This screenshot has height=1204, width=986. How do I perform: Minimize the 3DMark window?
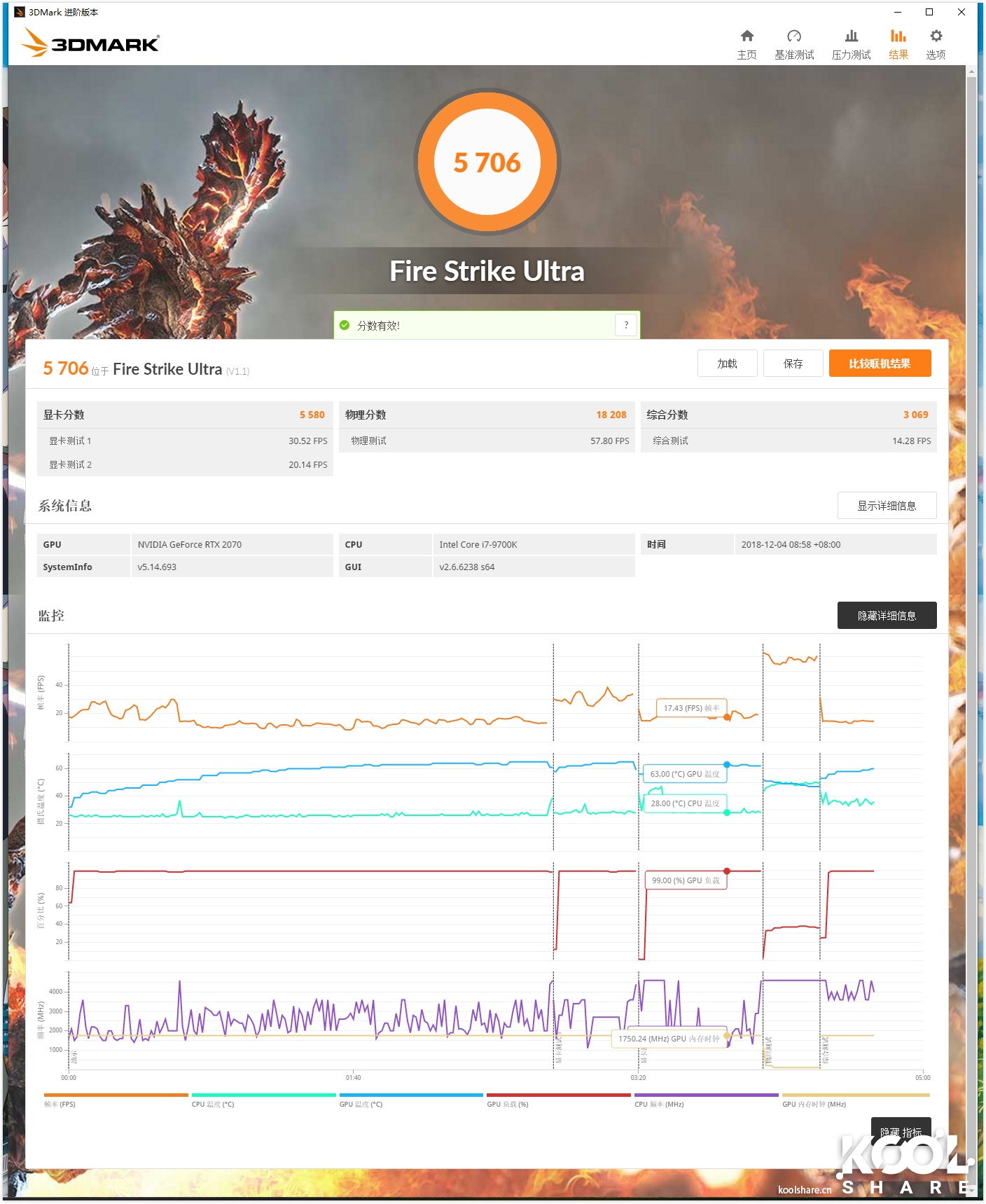[898, 12]
